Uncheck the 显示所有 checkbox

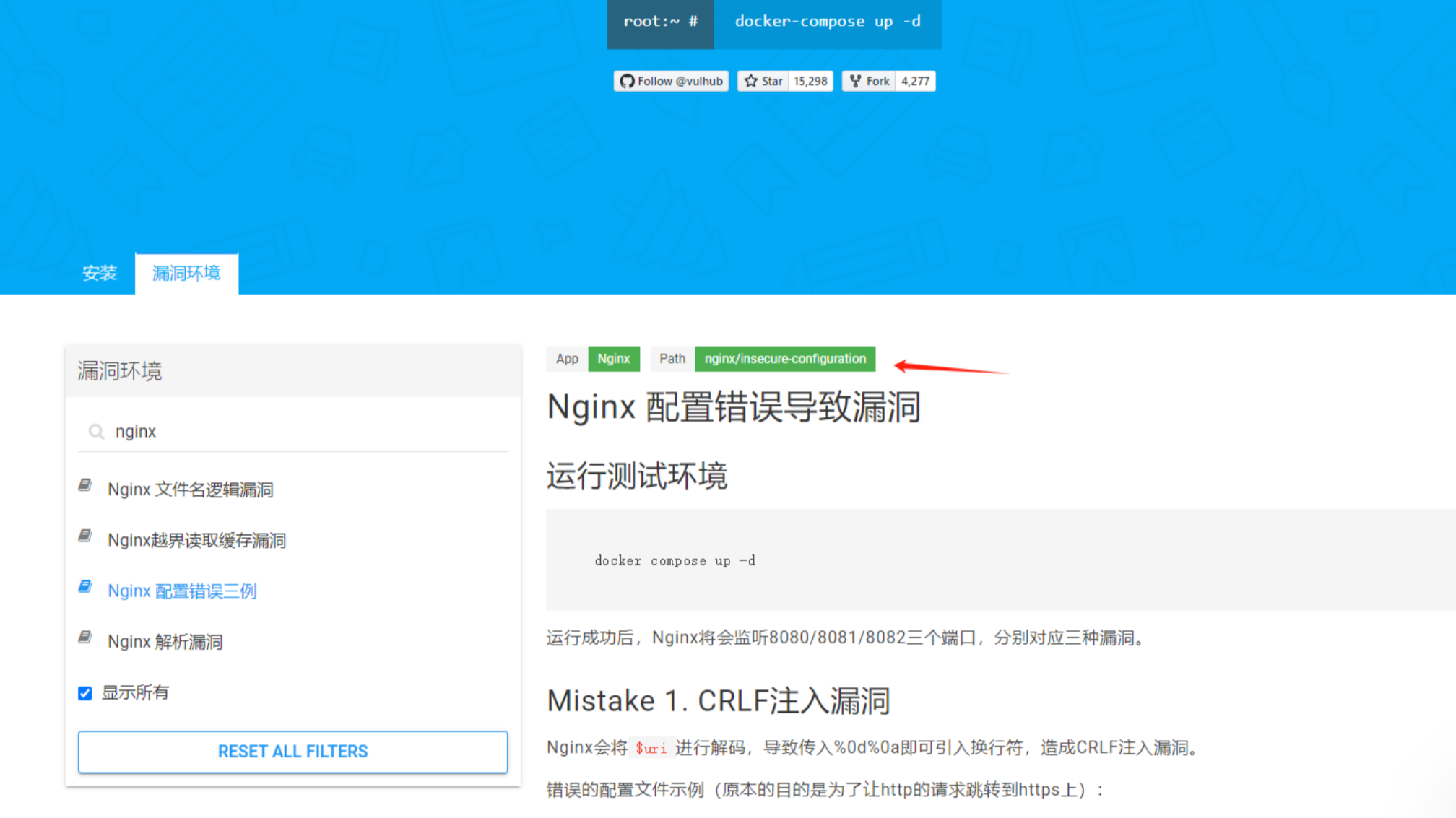(85, 693)
